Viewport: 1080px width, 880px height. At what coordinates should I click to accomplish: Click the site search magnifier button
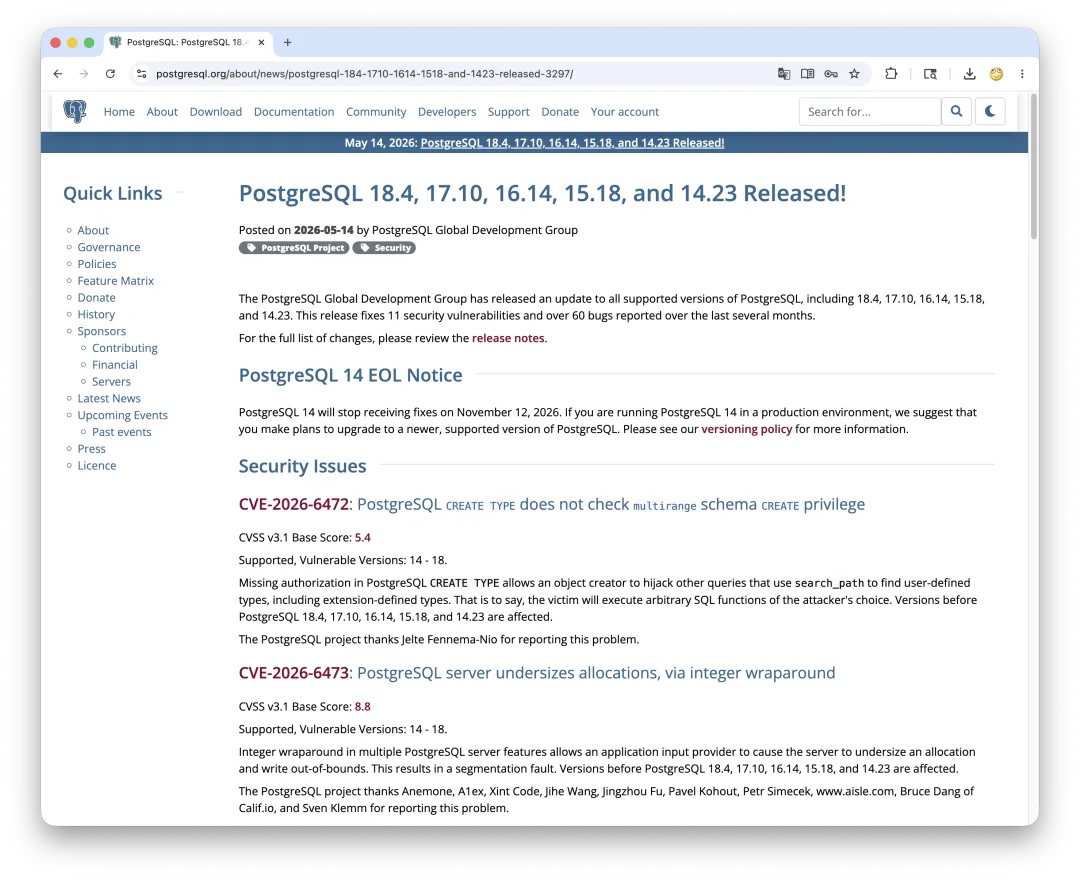956,111
